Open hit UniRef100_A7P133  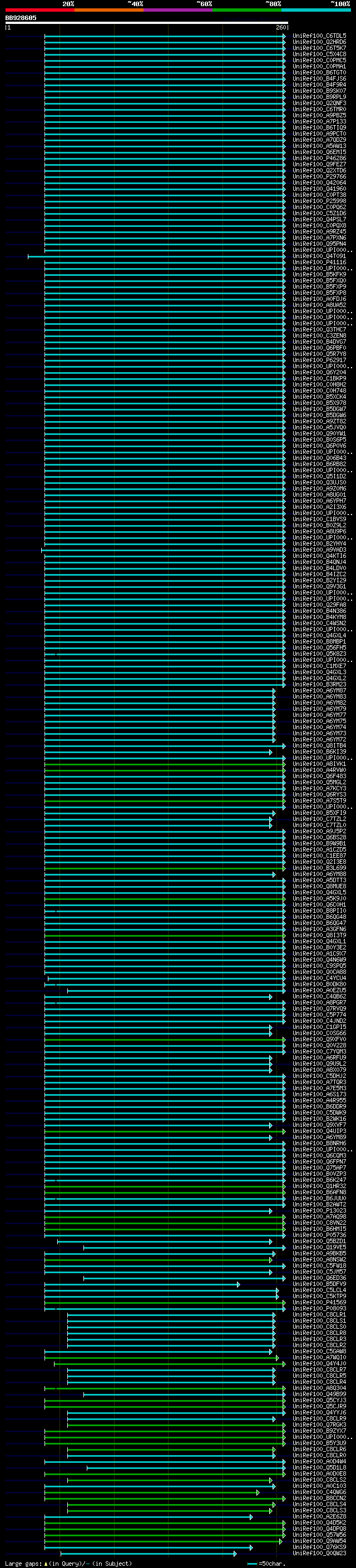pos(319,122)
